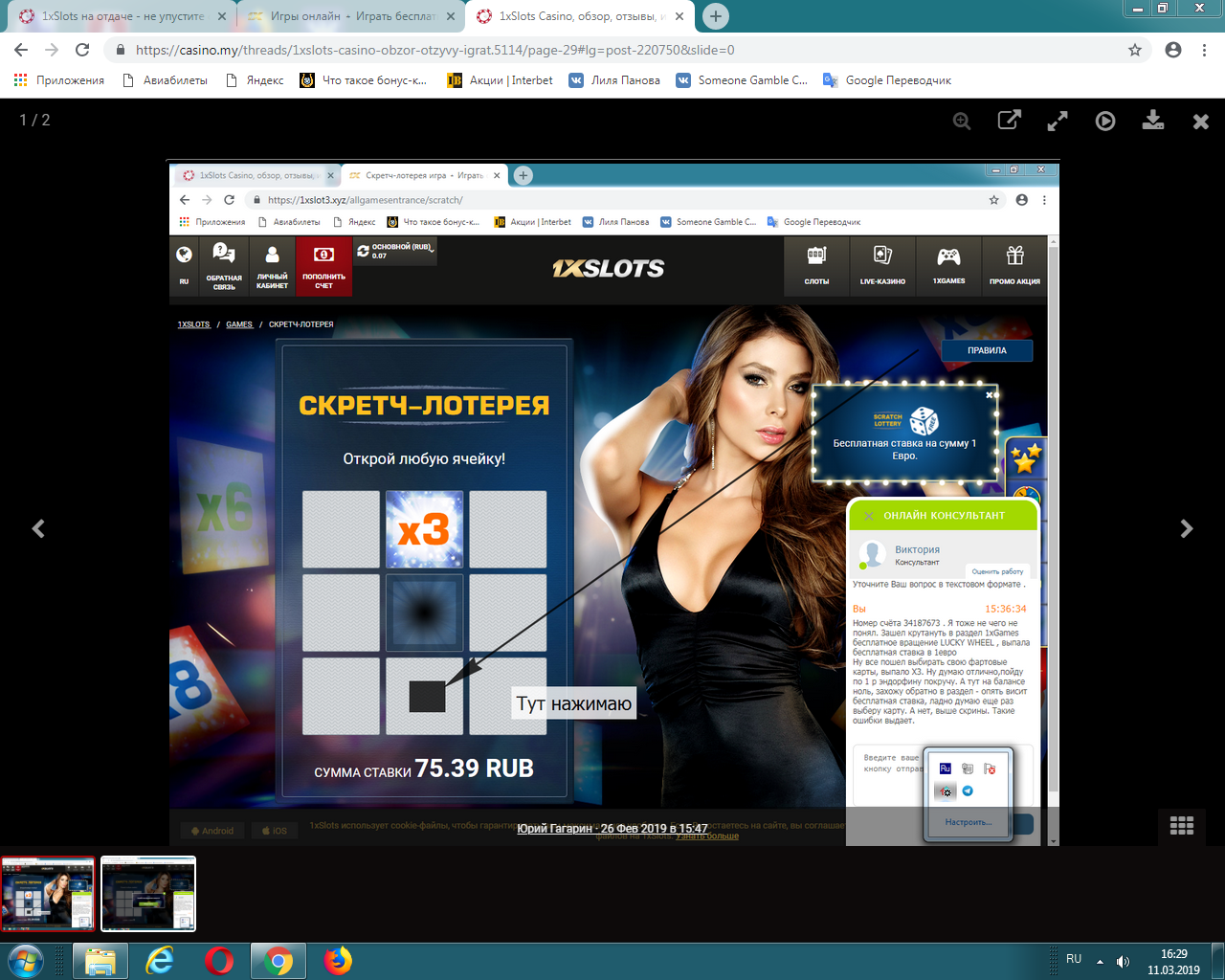Go to the next image in the lightbox
The image size is (1225, 980).
1187,528
